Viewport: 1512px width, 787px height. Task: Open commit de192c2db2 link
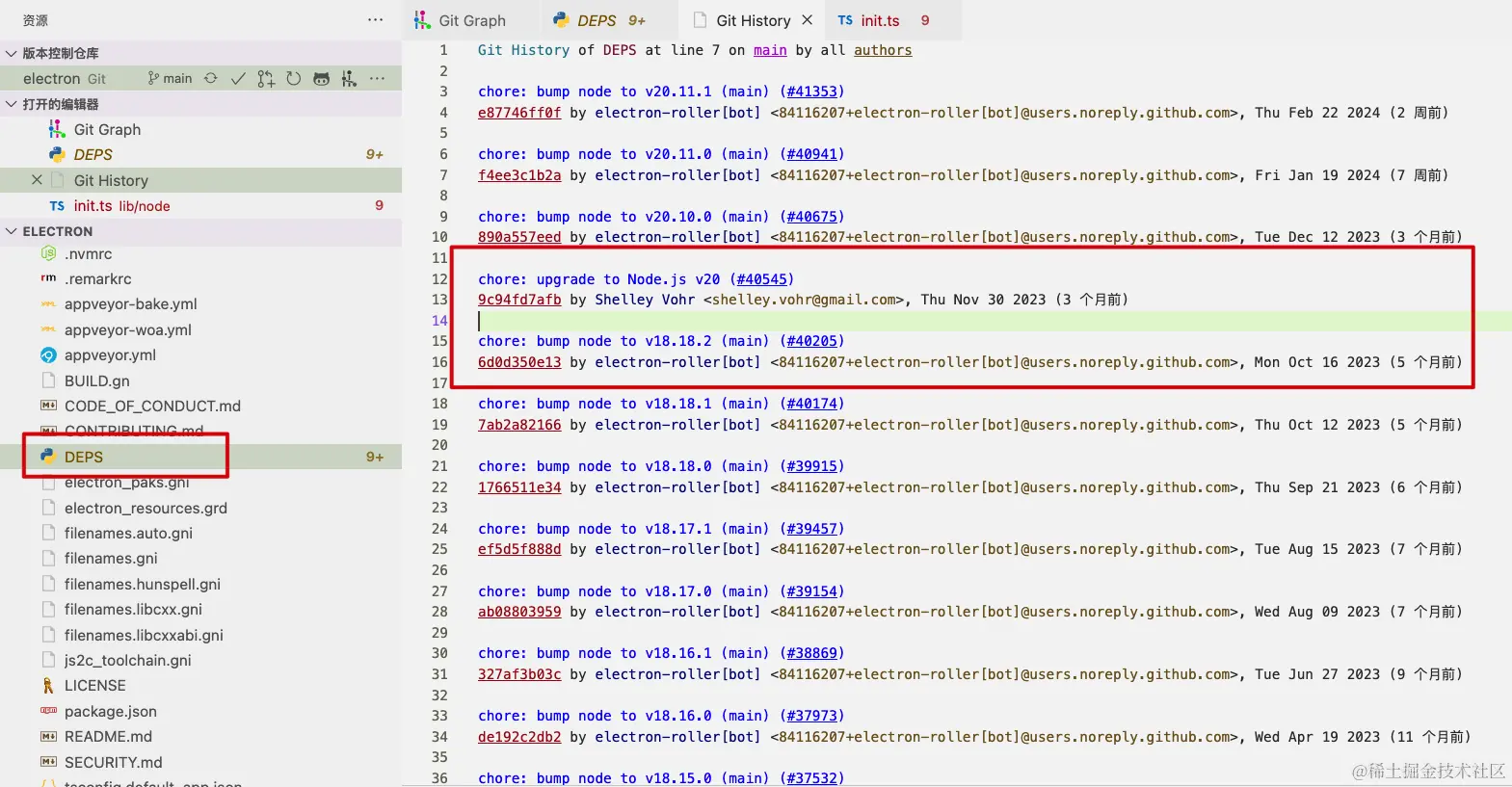click(519, 737)
